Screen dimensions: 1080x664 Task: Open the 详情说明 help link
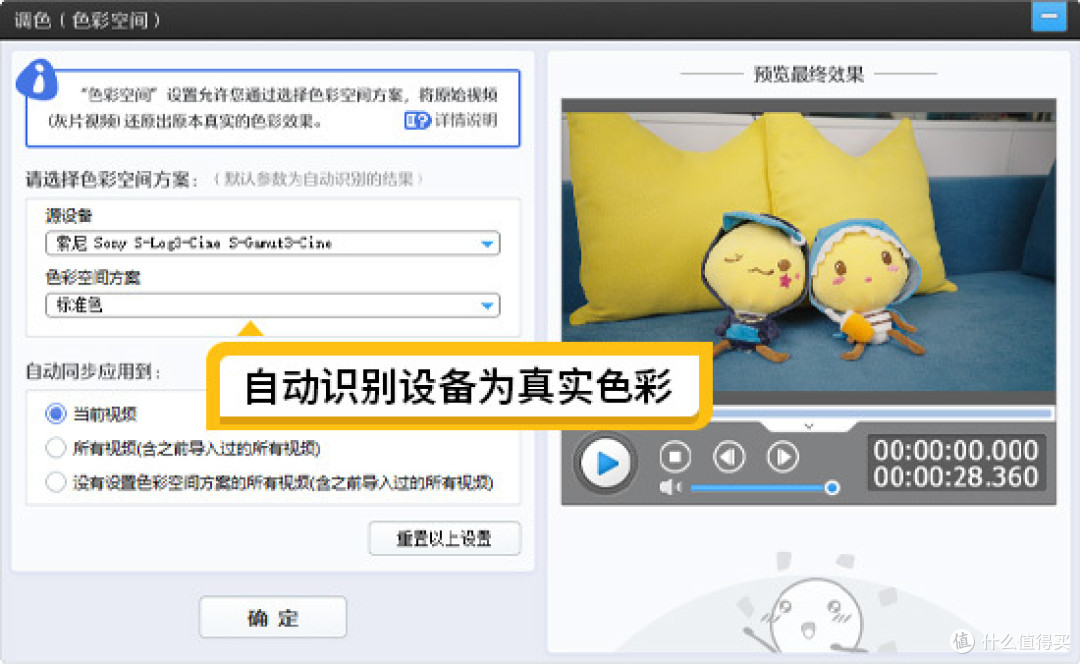(x=451, y=121)
